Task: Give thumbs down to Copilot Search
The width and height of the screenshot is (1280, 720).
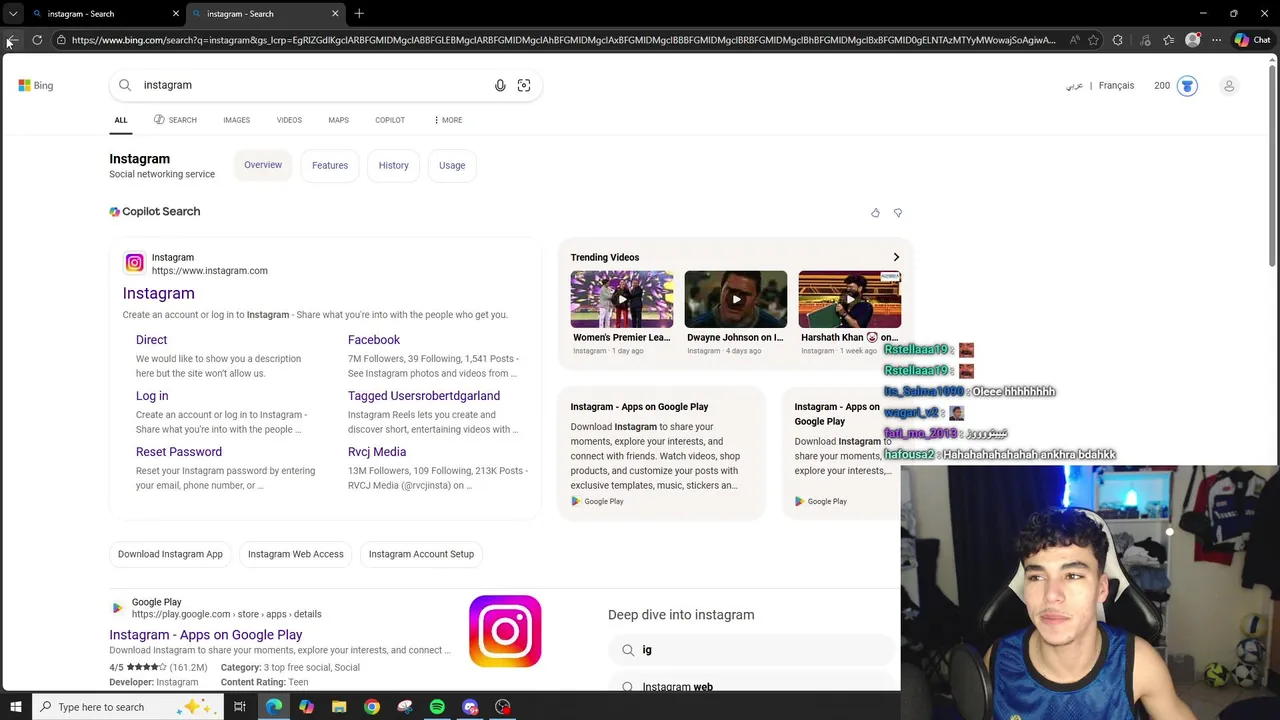Action: coord(897,212)
